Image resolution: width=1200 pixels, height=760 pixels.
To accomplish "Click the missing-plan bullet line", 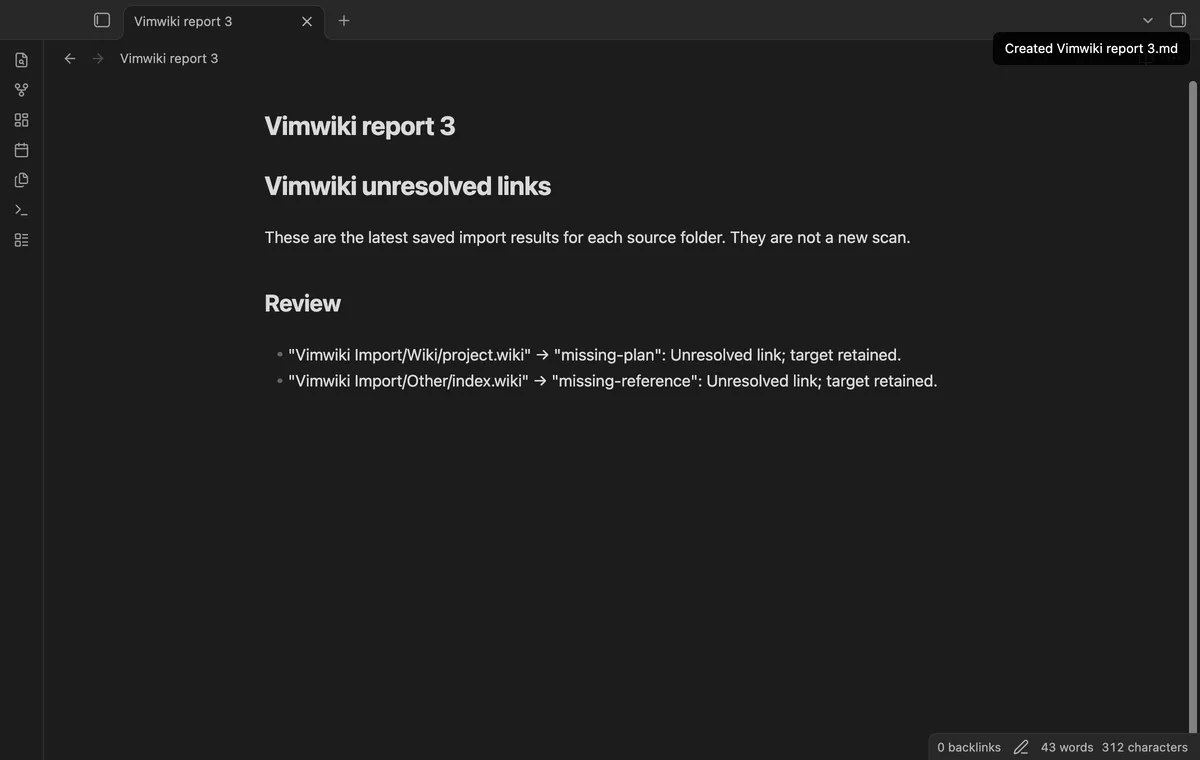I will point(594,355).
